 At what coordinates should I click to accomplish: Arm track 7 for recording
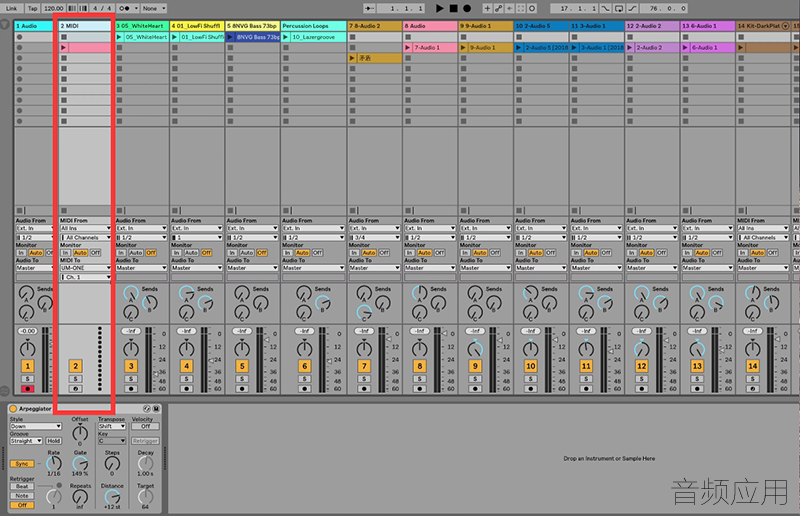pyautogui.click(x=364, y=389)
